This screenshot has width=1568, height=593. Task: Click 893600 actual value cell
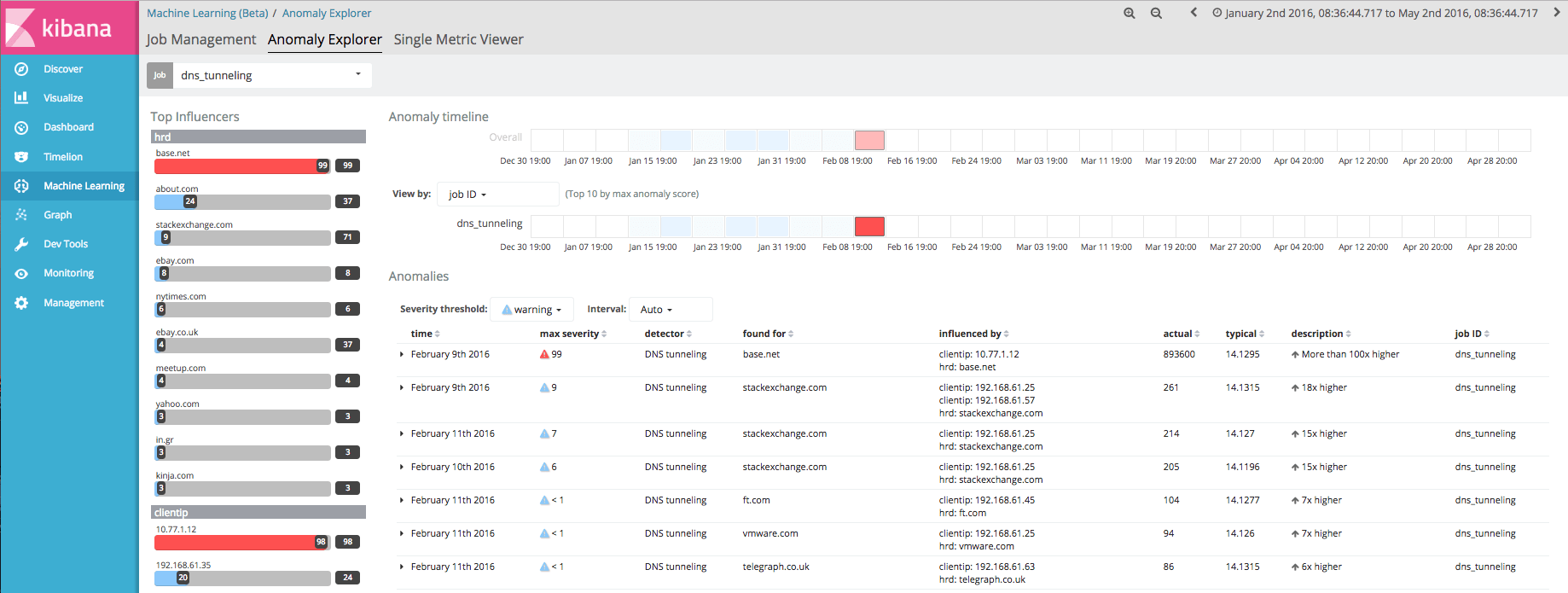pyautogui.click(x=1179, y=354)
